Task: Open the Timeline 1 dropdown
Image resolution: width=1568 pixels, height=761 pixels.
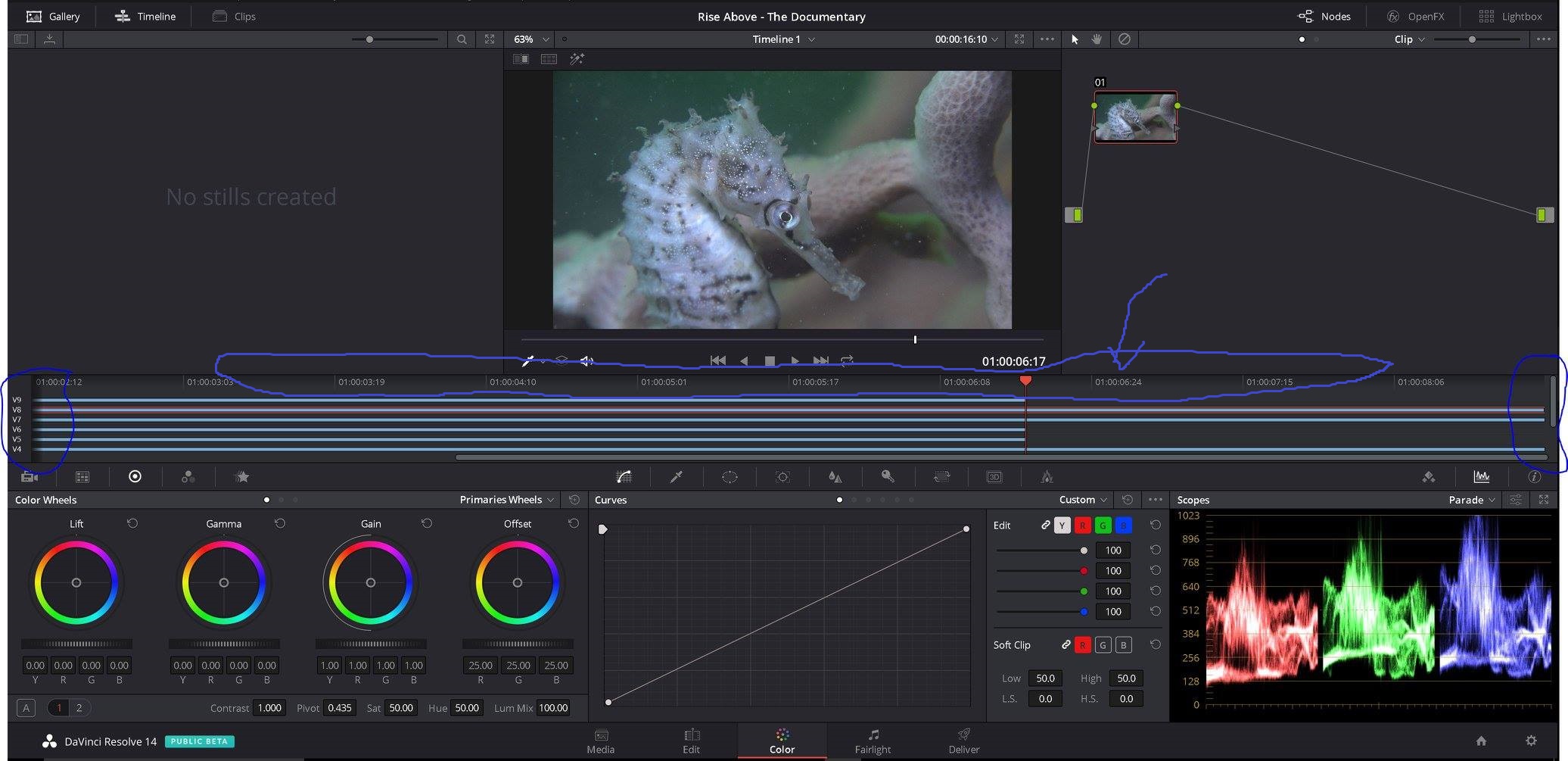Action: (783, 39)
